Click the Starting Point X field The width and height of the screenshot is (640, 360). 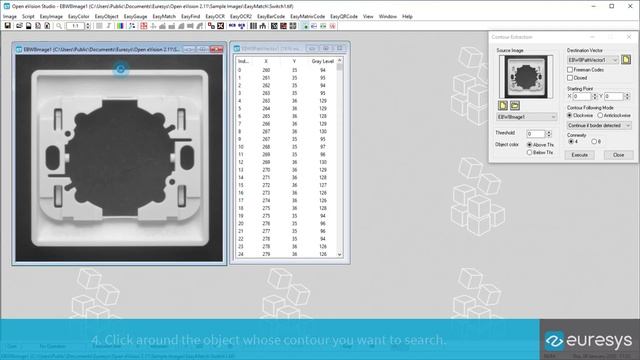(582, 96)
